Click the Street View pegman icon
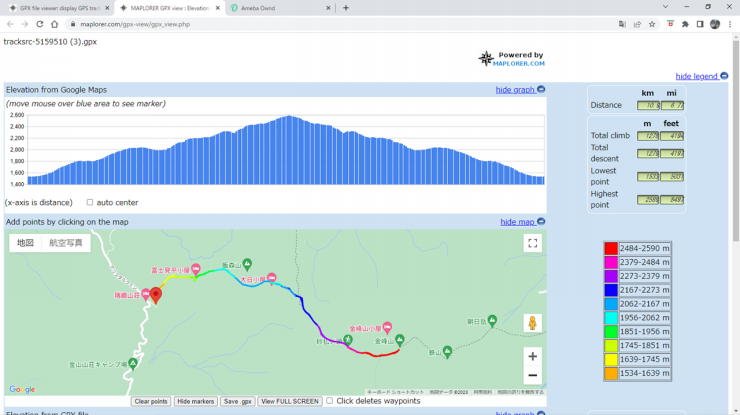This screenshot has height=415, width=740. click(x=532, y=323)
